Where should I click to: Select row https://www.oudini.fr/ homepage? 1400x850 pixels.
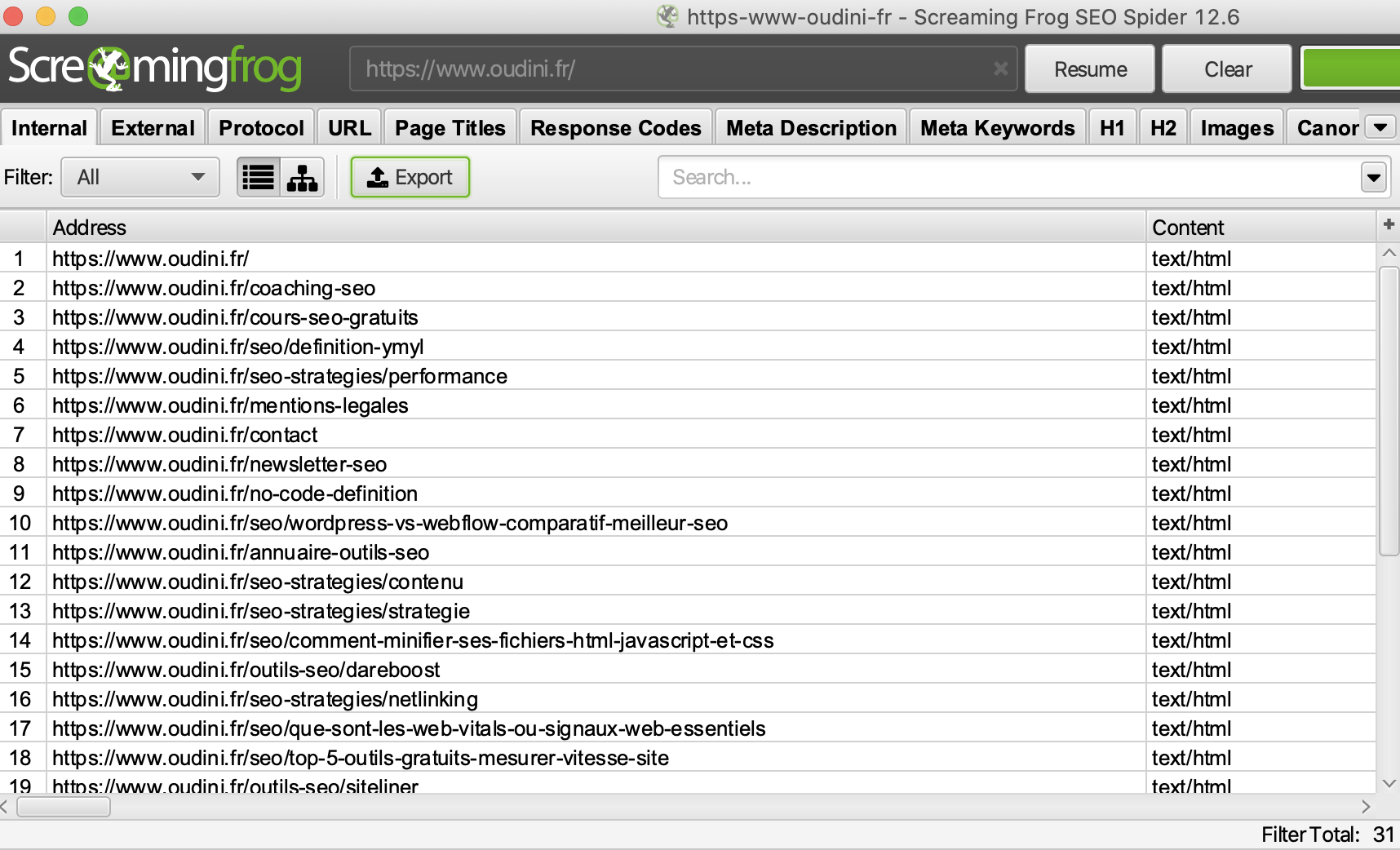pyautogui.click(x=688, y=259)
